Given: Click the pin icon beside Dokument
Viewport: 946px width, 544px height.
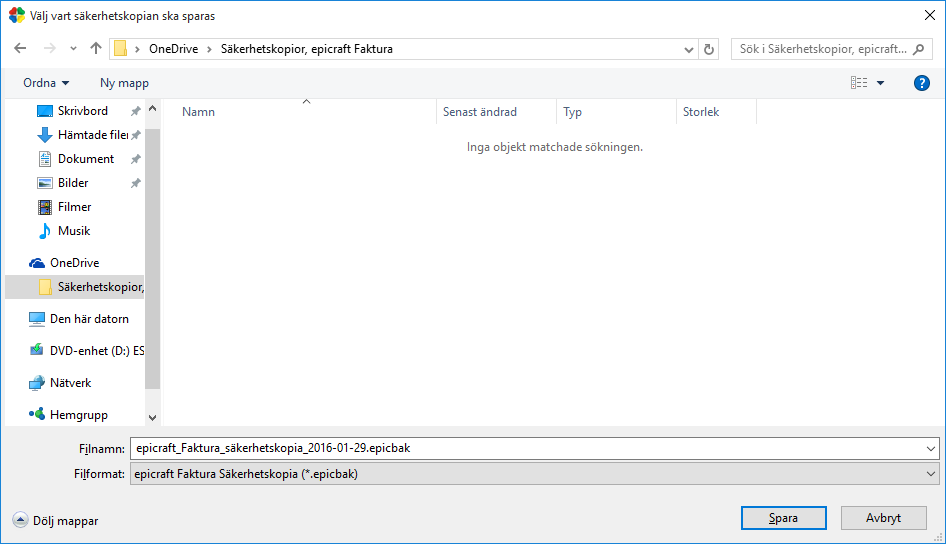Looking at the screenshot, I should (136, 159).
